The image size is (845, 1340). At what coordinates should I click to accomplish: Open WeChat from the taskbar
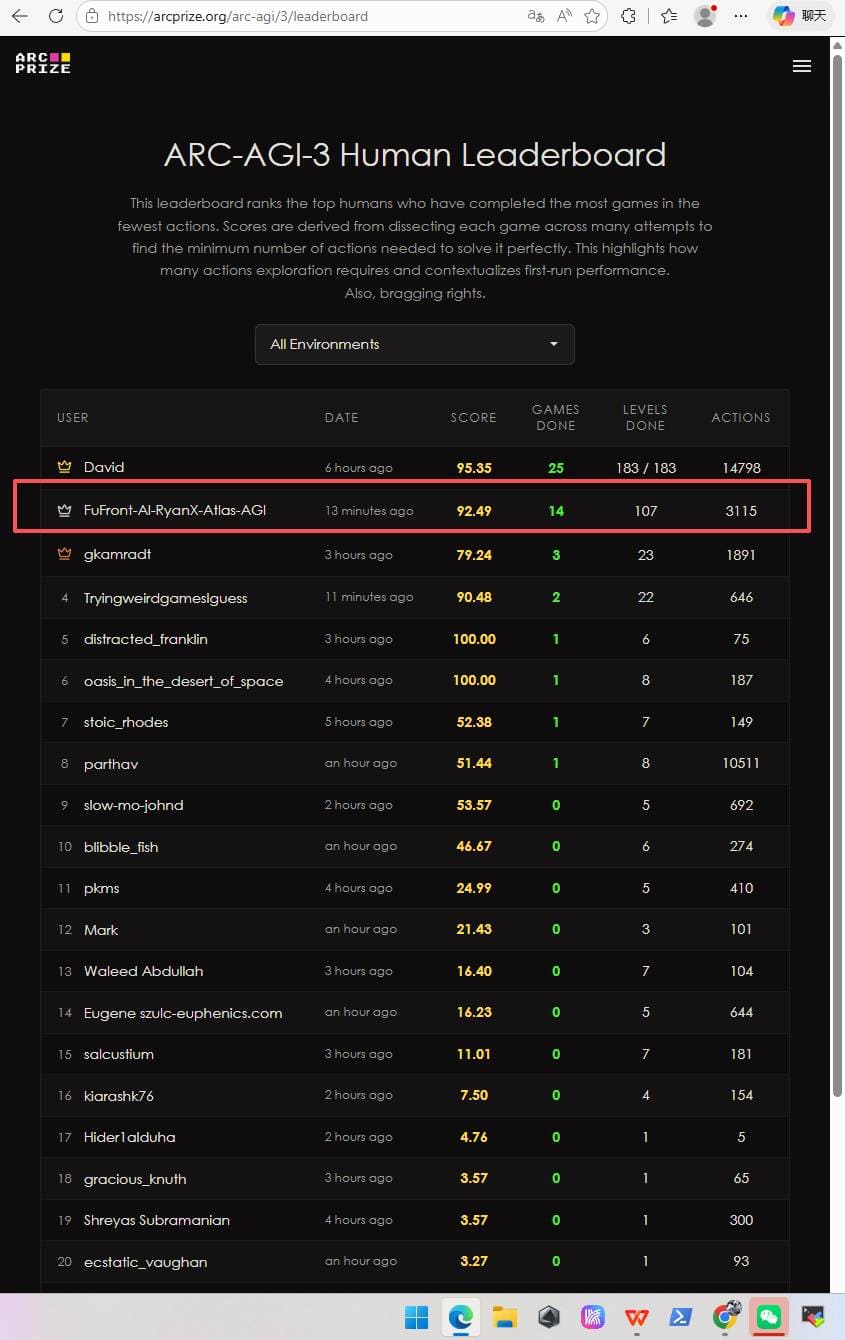click(769, 1317)
